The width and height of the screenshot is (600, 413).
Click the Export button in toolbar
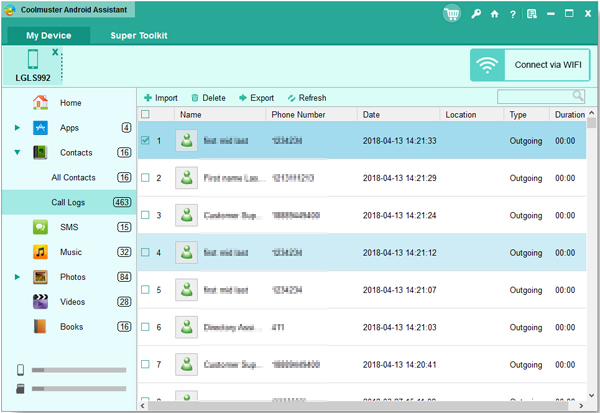click(x=256, y=98)
